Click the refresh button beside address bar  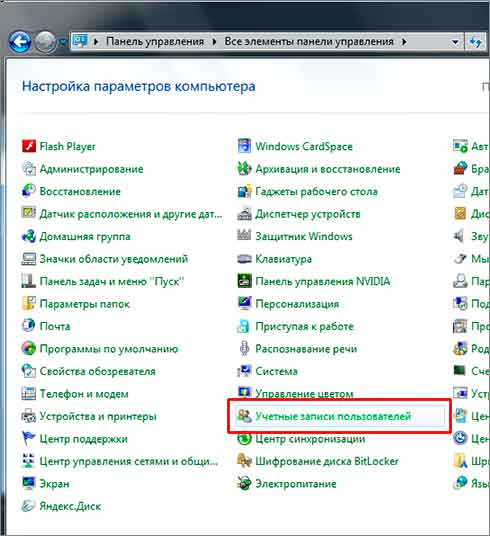click(x=475, y=42)
